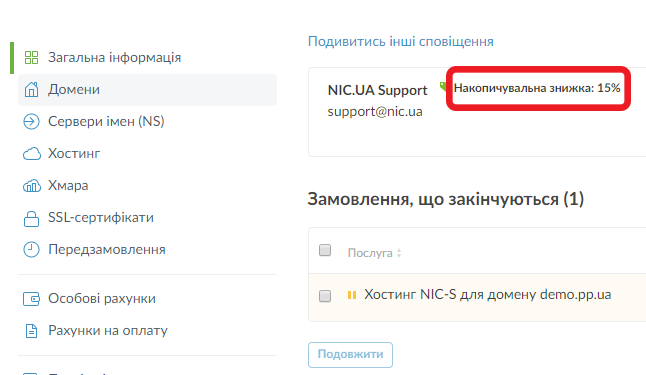The height and width of the screenshot is (375, 646).
Task: Click the clock icon for Передзамовлення
Action: 31,250
